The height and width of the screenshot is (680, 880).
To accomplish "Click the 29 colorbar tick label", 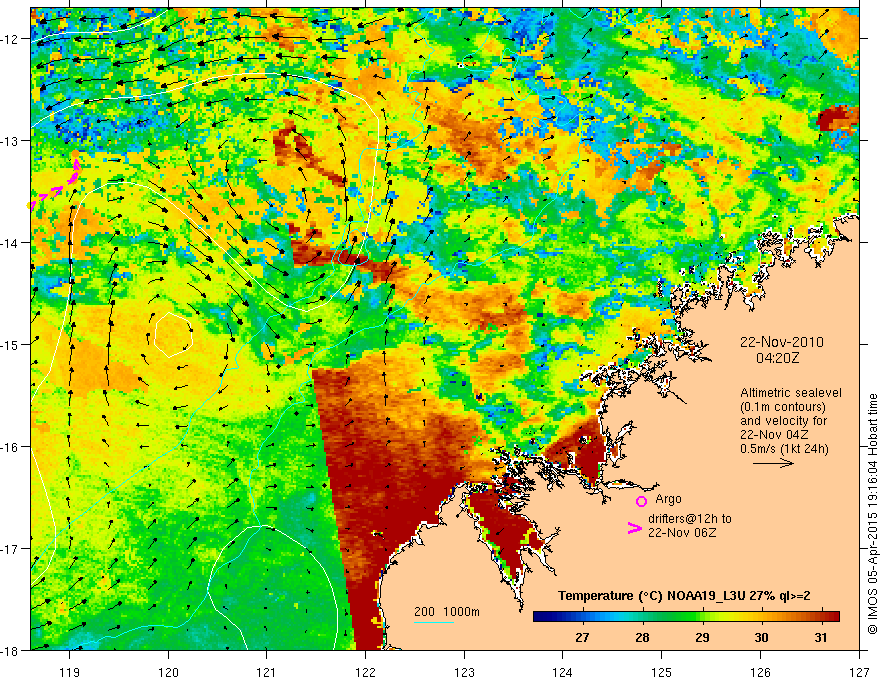I will click(x=702, y=637).
